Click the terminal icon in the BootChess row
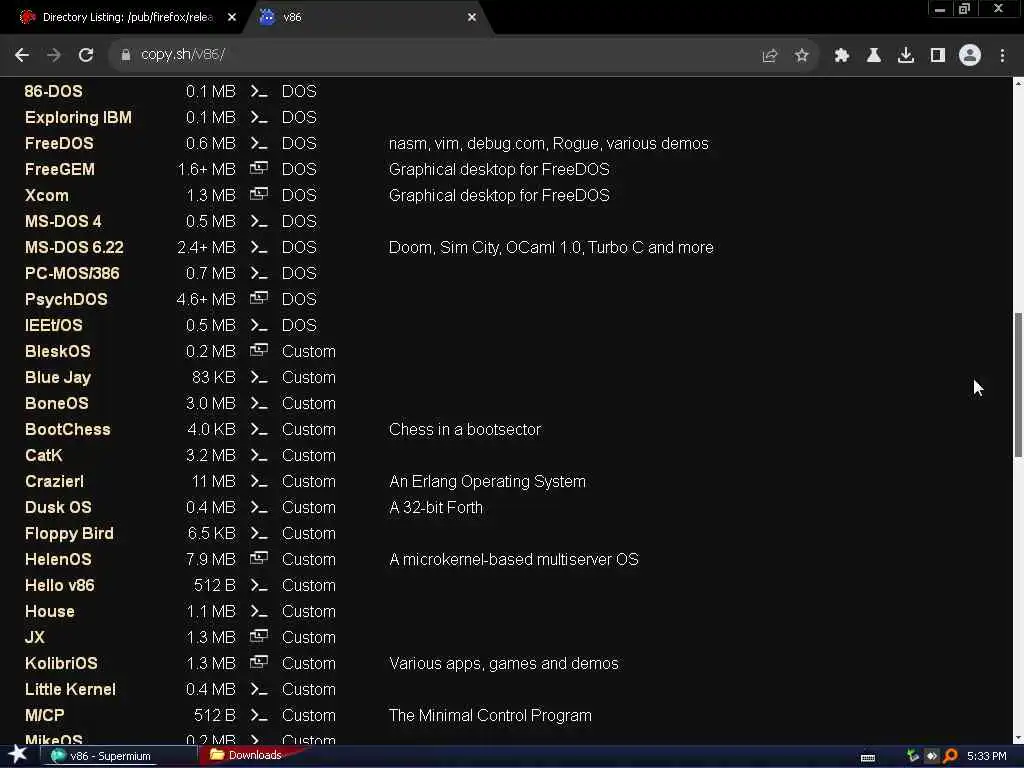The height and width of the screenshot is (768, 1024). click(x=259, y=430)
